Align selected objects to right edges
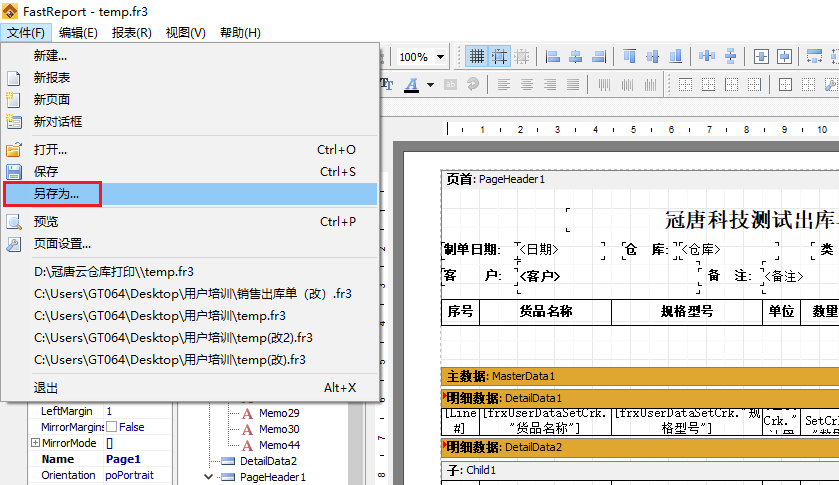The width and height of the screenshot is (839, 485). [599, 56]
